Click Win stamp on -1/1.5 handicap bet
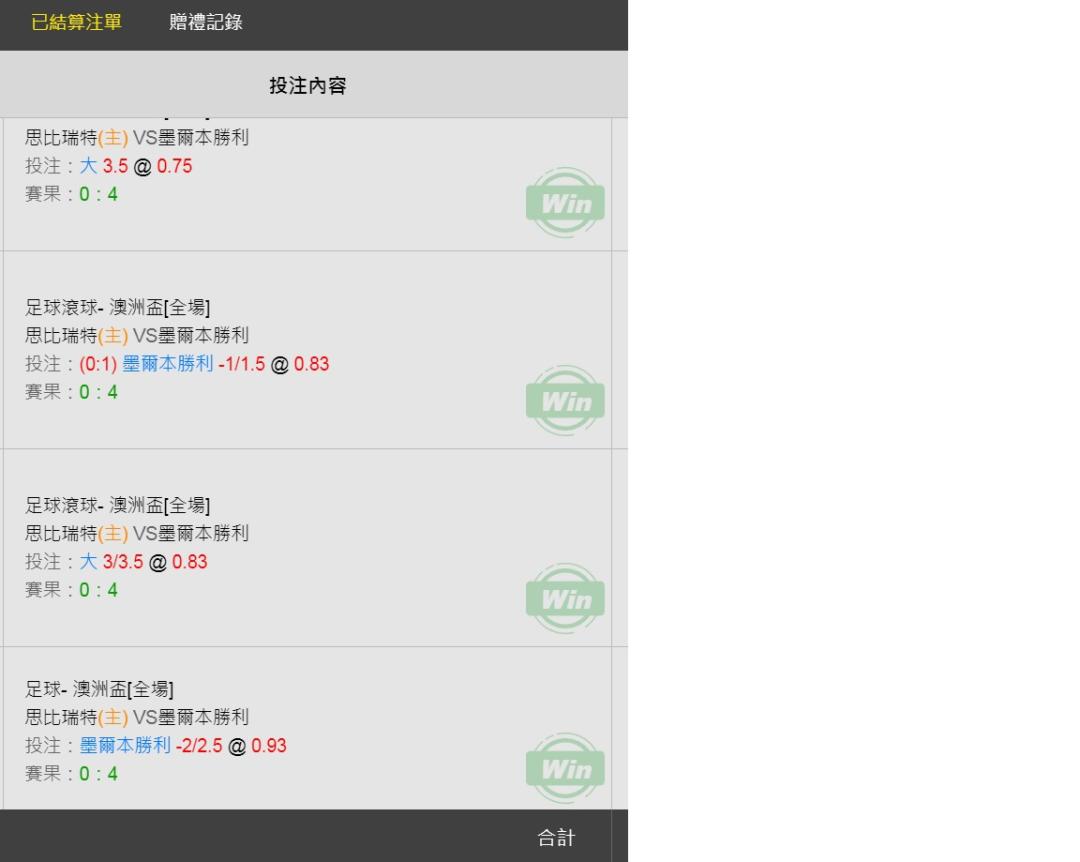Image resolution: width=1080 pixels, height=862 pixels. (565, 400)
